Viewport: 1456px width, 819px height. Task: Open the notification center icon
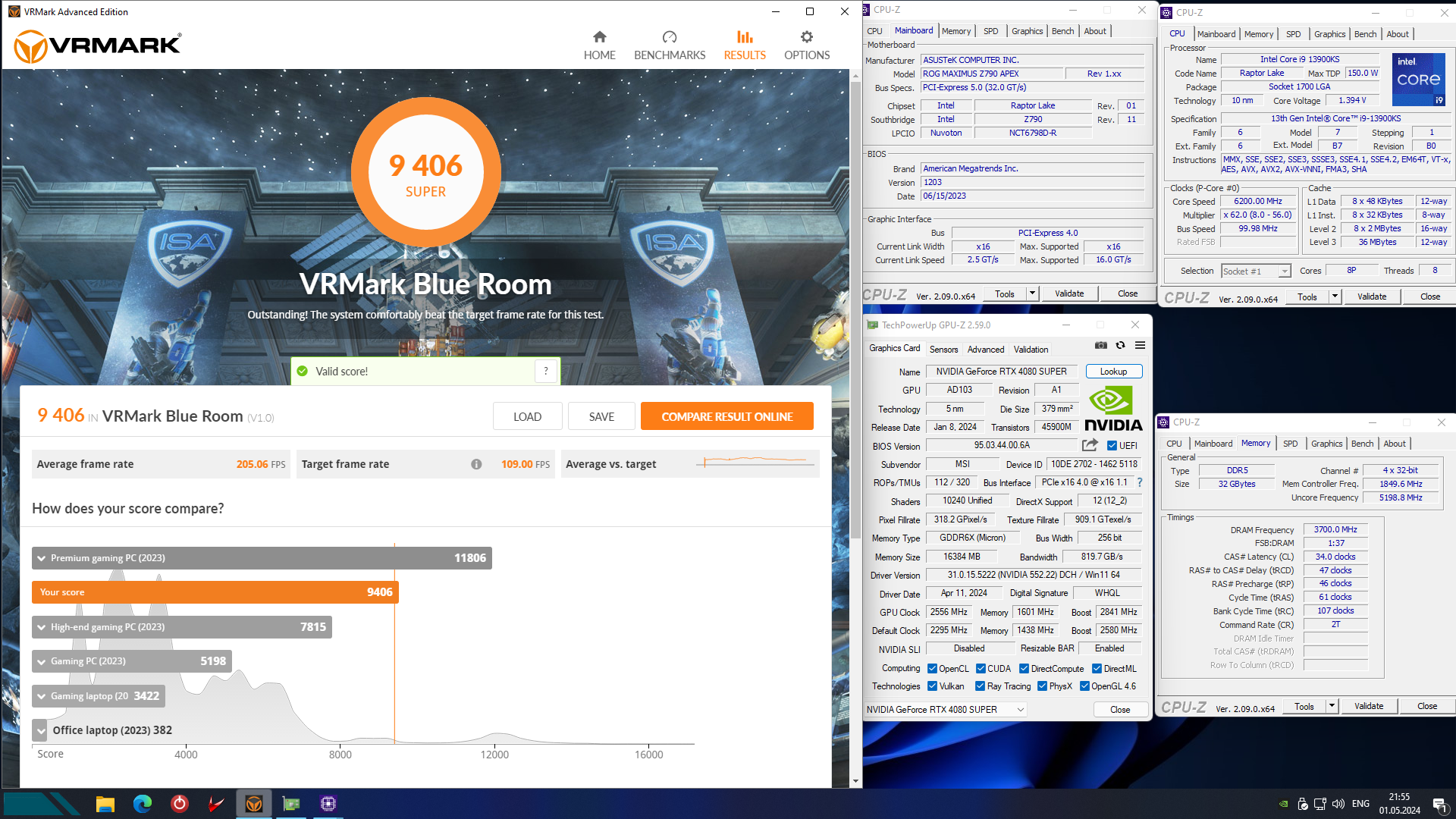click(x=1439, y=804)
